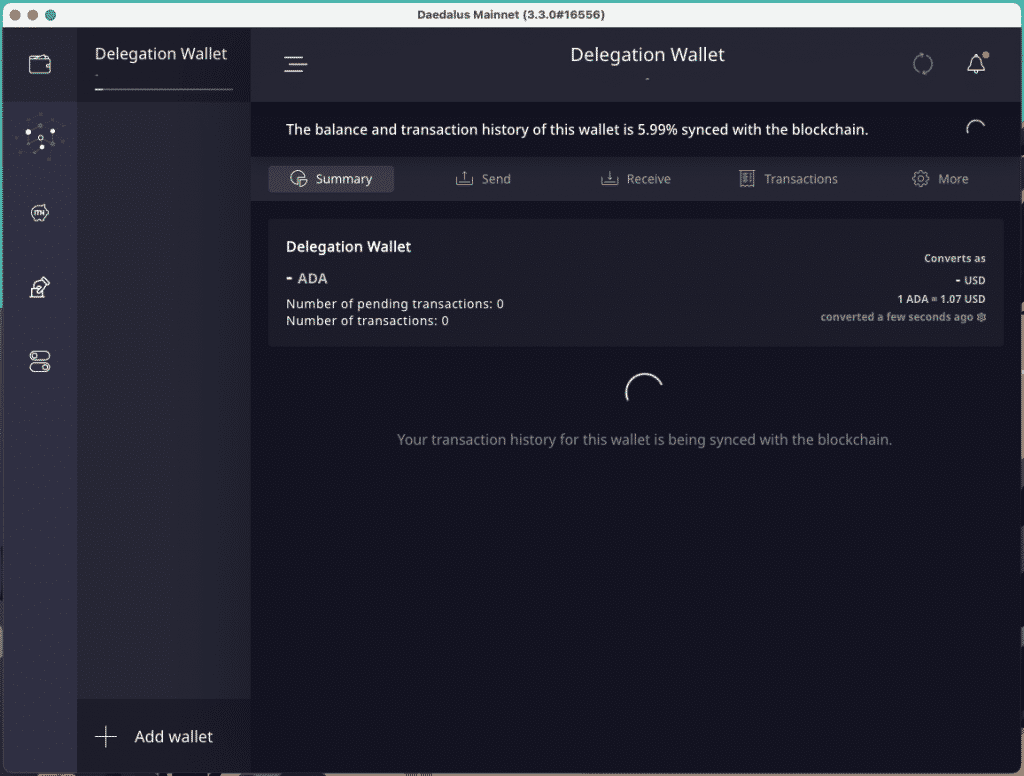Click the 5.99% synced status message
Viewport: 1024px width, 776px height.
[x=577, y=129]
